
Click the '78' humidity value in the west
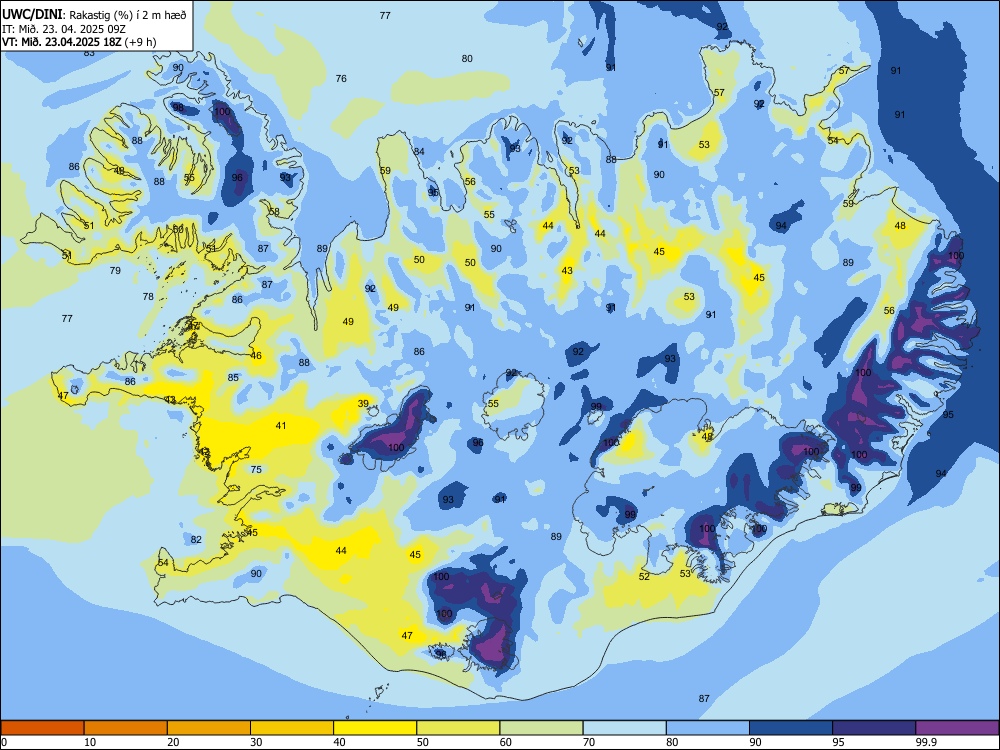pyautogui.click(x=148, y=297)
